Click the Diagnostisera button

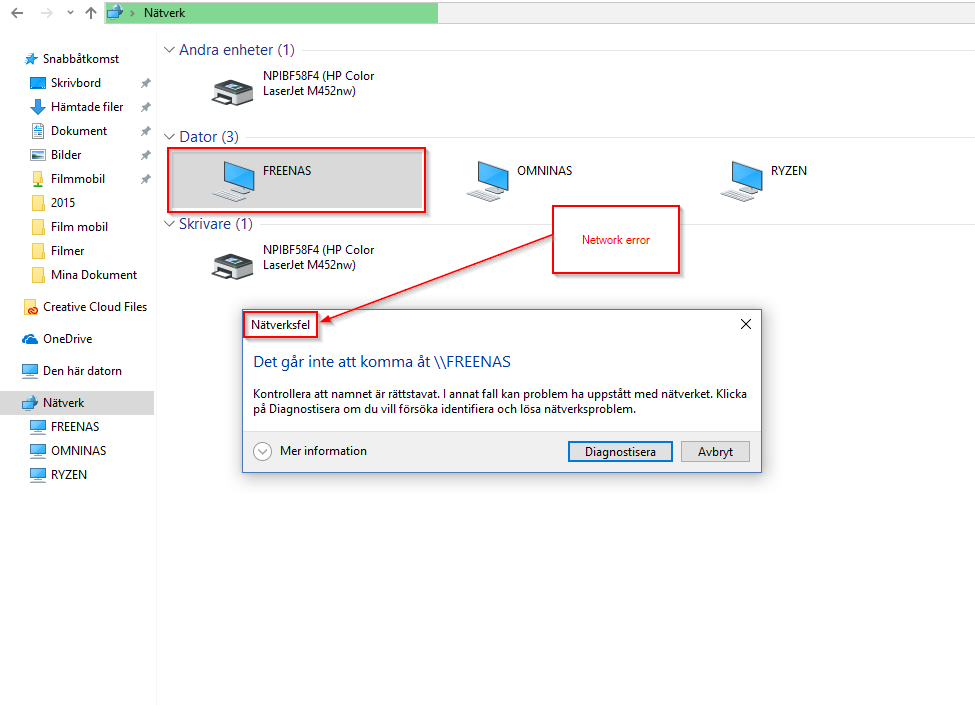(x=620, y=452)
